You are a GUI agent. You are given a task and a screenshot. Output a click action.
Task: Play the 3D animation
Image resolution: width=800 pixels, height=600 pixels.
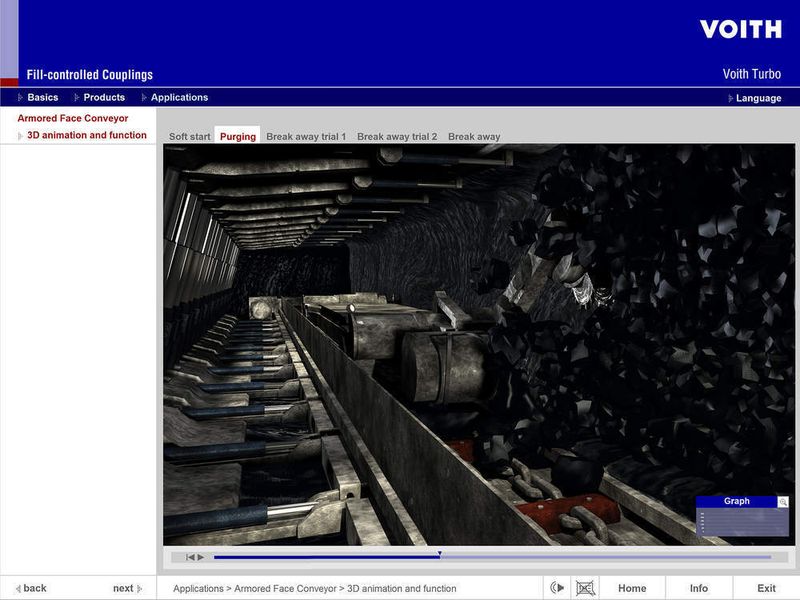pos(201,557)
